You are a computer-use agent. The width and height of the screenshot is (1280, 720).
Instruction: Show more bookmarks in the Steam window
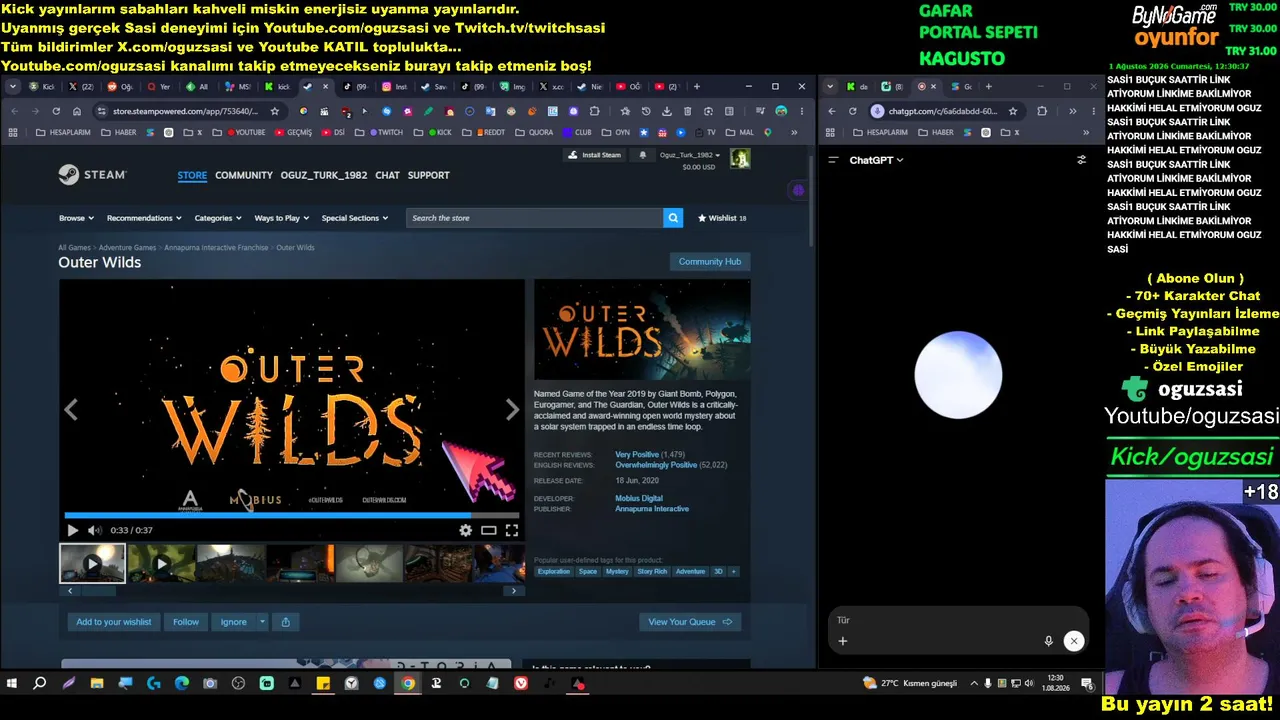coord(795,132)
